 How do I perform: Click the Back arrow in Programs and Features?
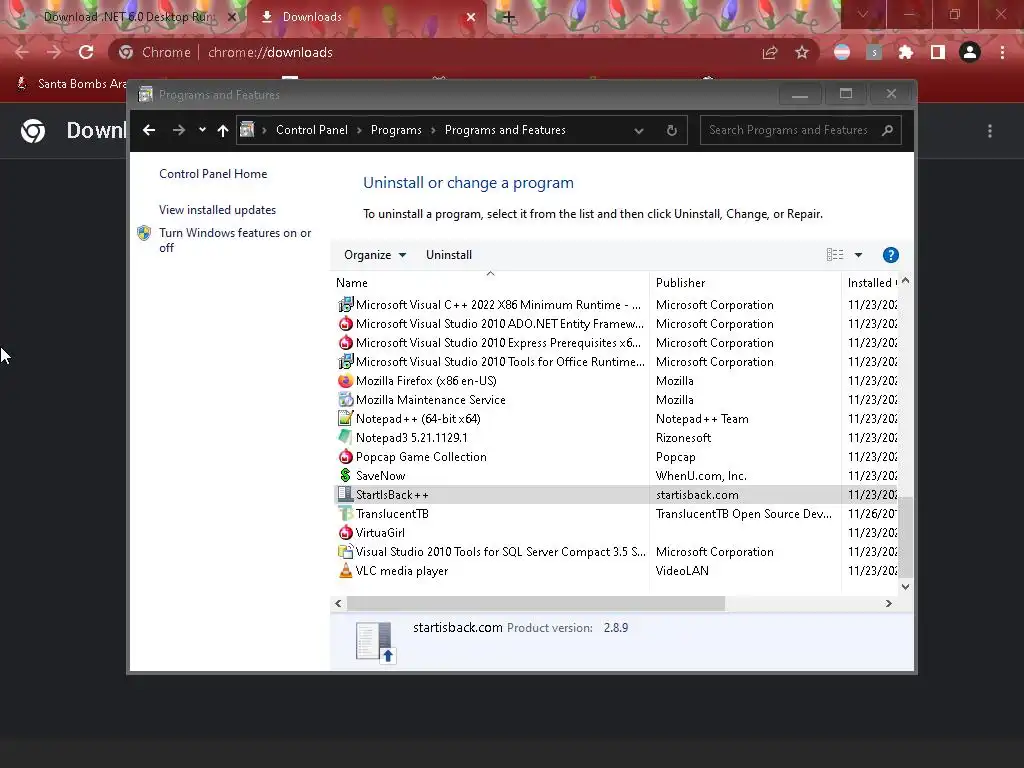[149, 130]
